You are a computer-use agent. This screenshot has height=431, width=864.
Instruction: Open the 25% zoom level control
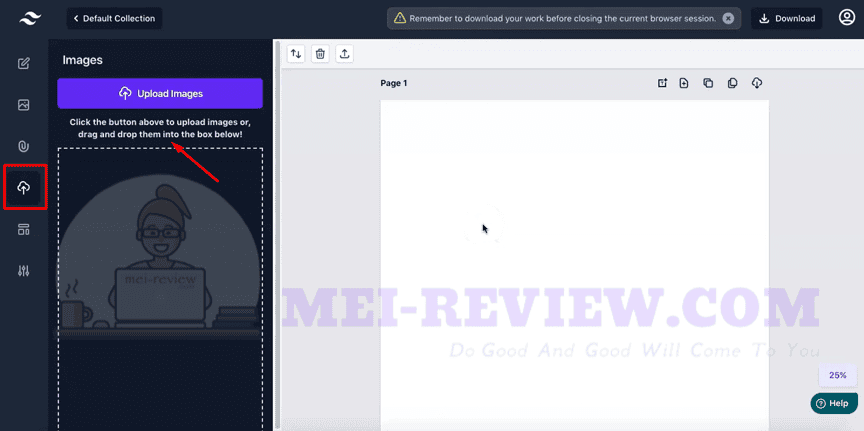click(x=838, y=375)
